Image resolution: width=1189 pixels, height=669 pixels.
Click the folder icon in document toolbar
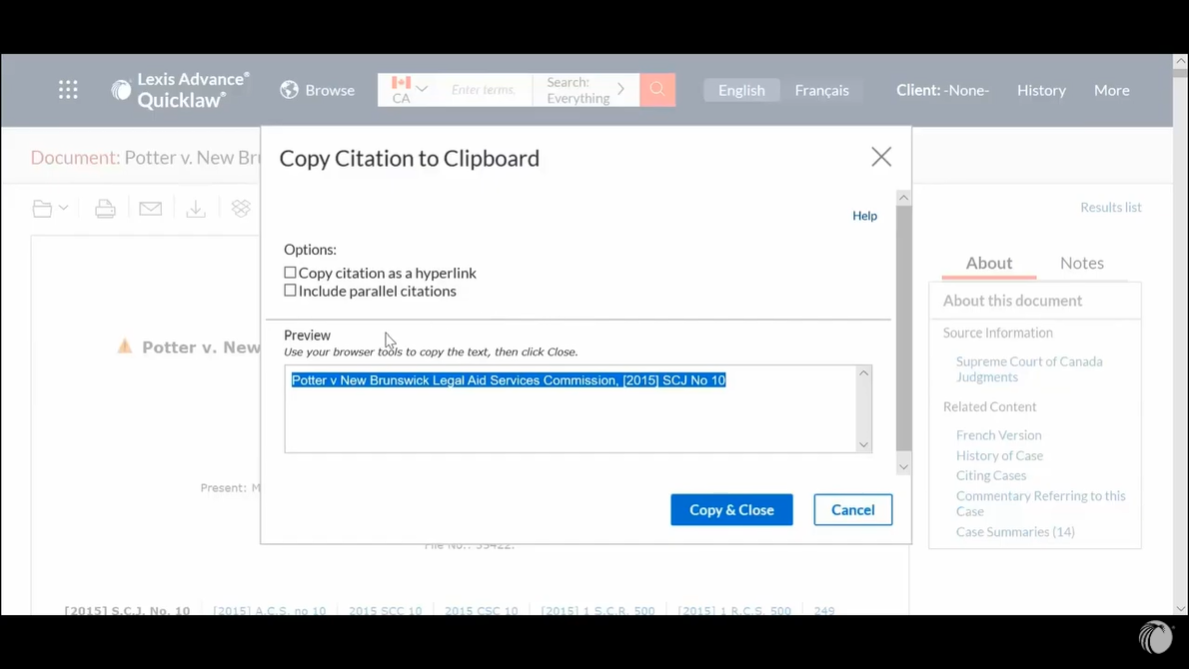coord(42,208)
